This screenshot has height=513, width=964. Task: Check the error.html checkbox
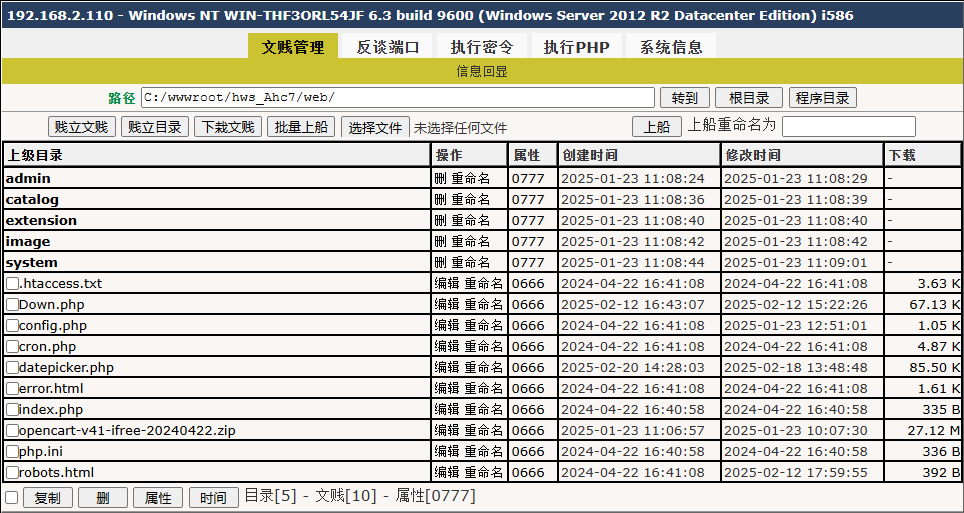[x=12, y=388]
